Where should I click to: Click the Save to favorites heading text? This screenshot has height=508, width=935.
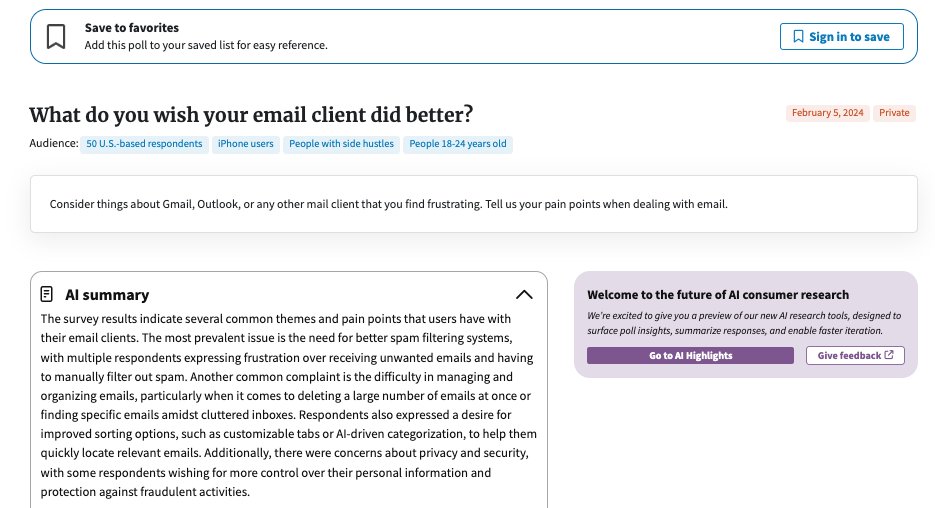132,27
